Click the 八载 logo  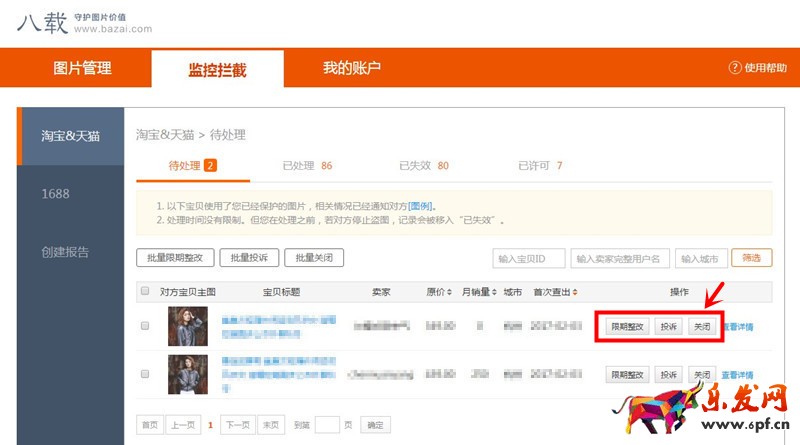[x=43, y=23]
